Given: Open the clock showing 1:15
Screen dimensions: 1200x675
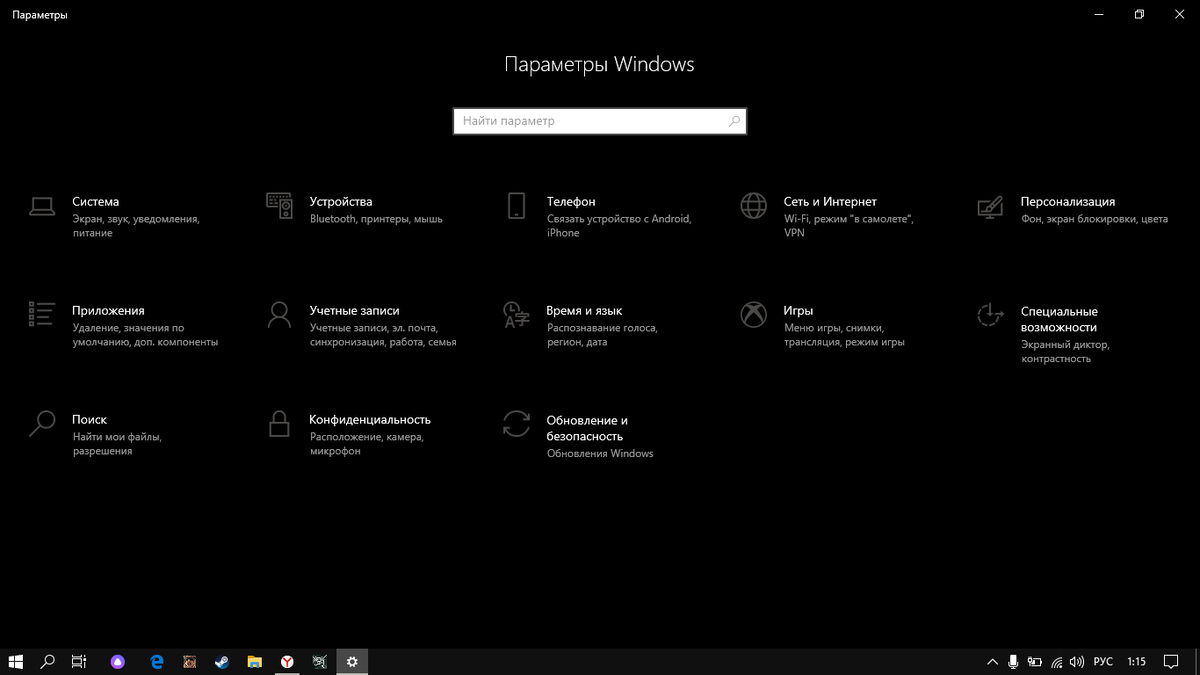Looking at the screenshot, I should point(1136,661).
